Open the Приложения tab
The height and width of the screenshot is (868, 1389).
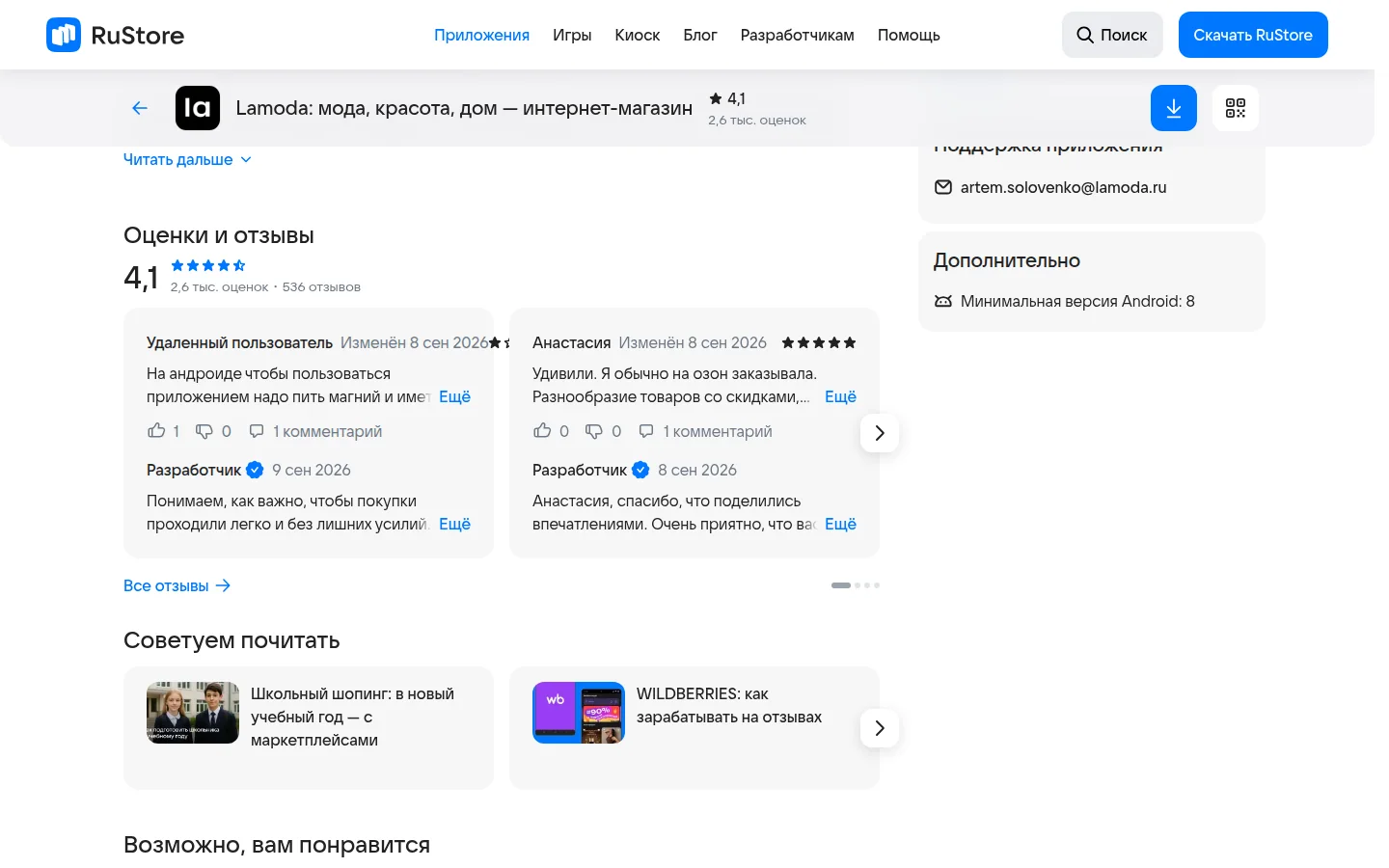(481, 35)
